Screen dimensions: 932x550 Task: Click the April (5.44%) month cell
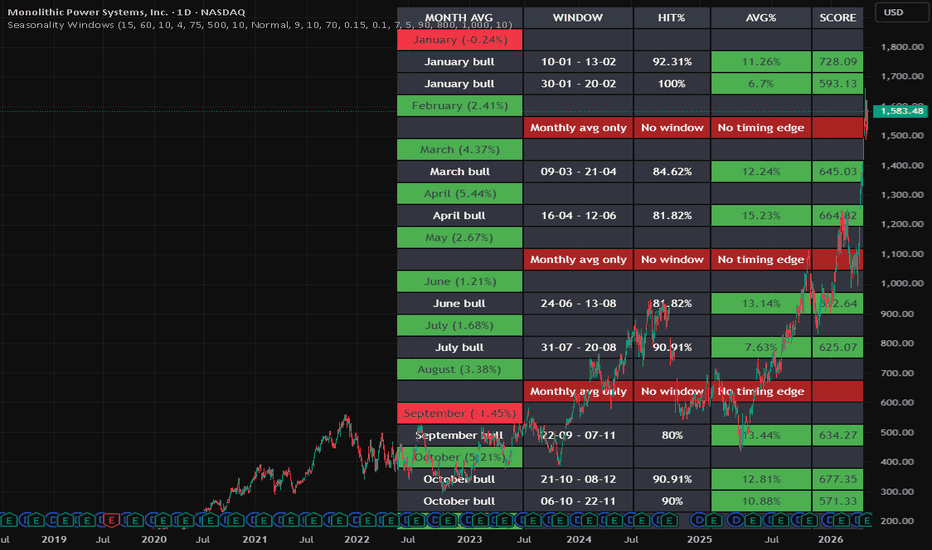(x=459, y=194)
